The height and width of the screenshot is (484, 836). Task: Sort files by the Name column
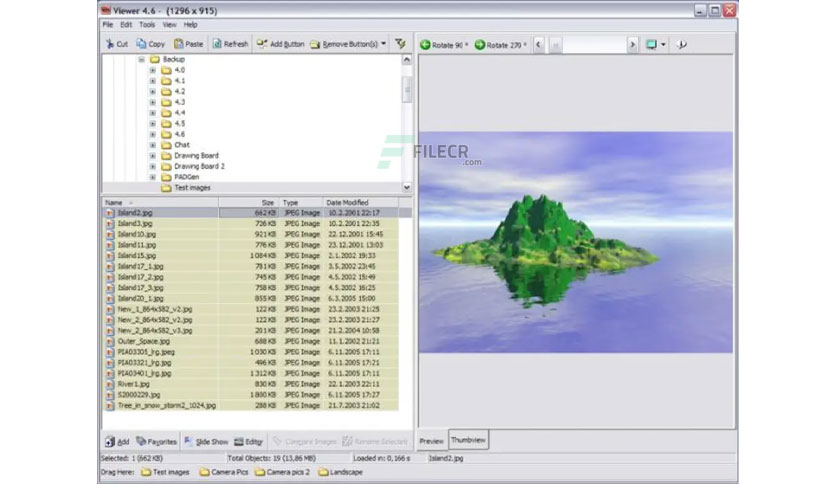[160, 203]
